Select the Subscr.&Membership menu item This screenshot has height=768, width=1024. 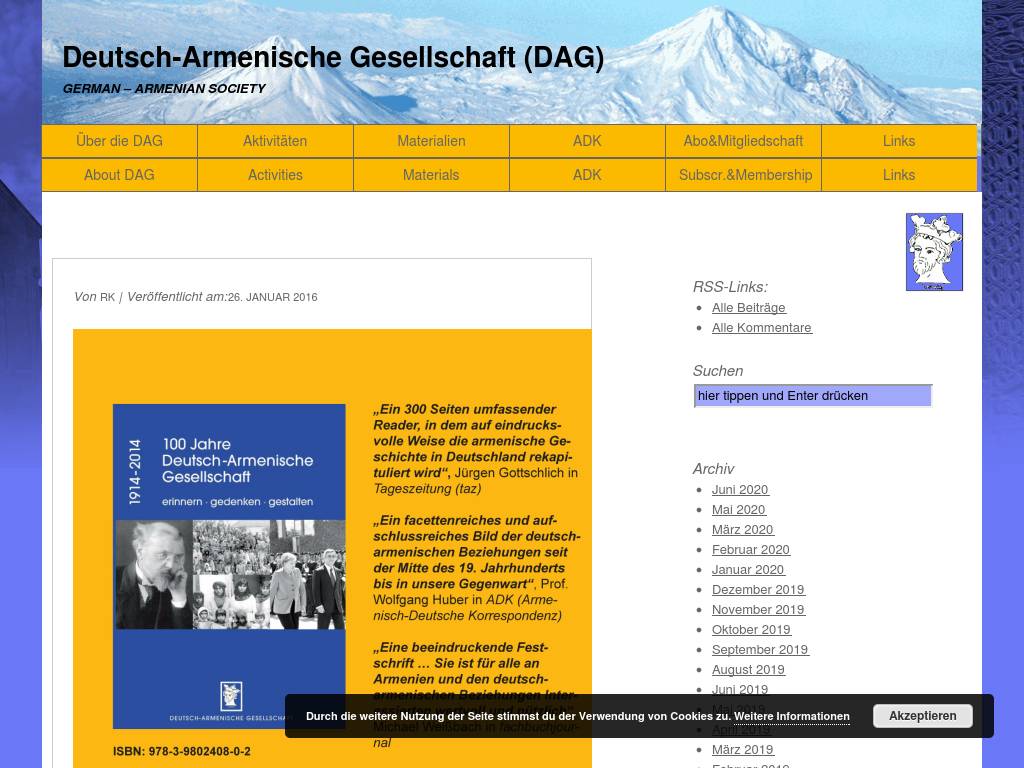point(745,175)
